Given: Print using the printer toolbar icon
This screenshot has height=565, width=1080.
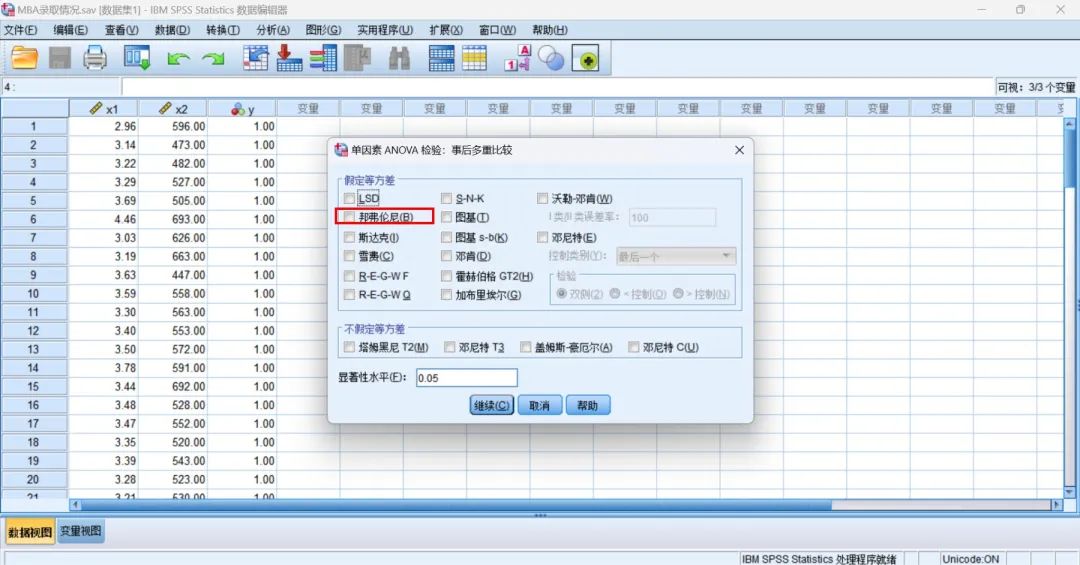Looking at the screenshot, I should (95, 59).
